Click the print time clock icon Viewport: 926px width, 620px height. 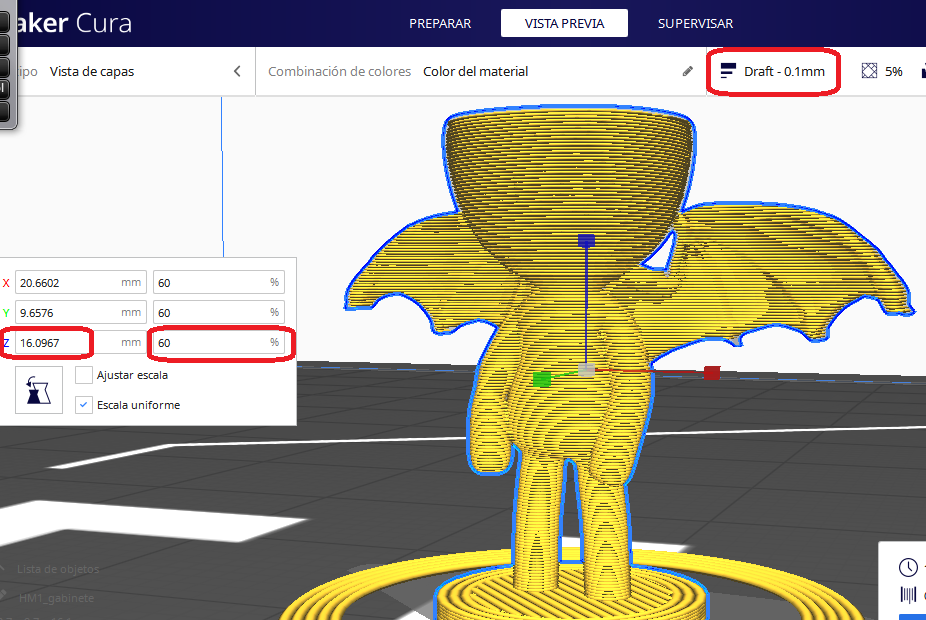click(908, 567)
